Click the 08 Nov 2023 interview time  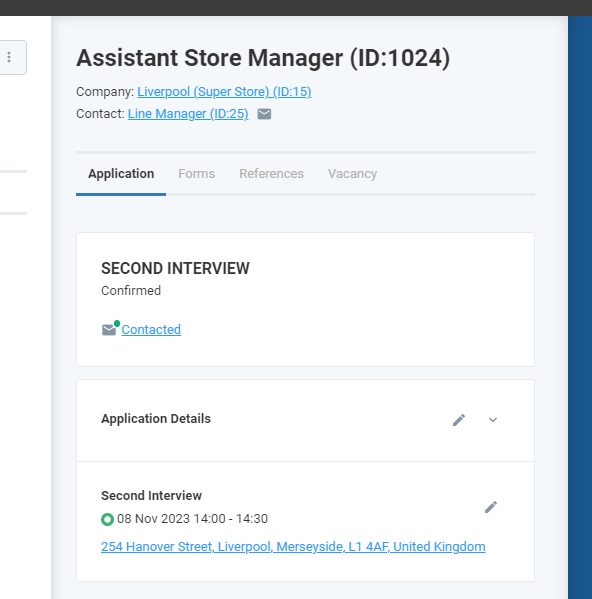[192, 519]
